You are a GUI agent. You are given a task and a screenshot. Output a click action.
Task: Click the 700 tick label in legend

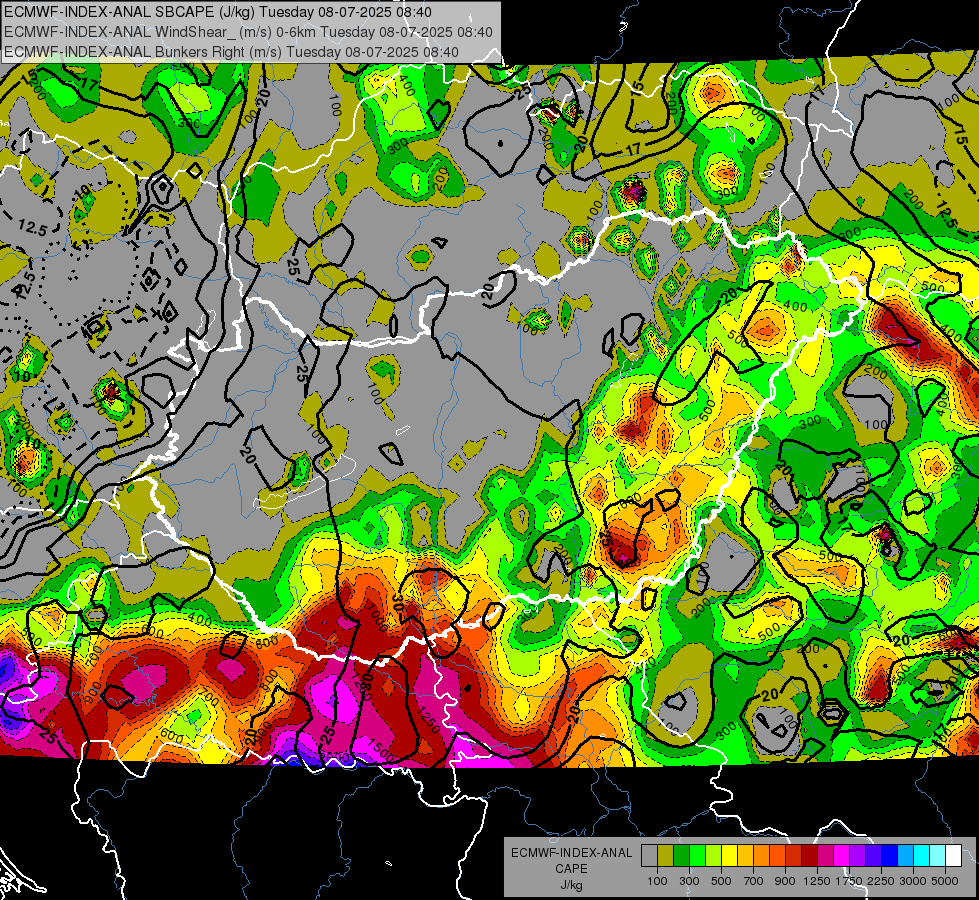[754, 881]
